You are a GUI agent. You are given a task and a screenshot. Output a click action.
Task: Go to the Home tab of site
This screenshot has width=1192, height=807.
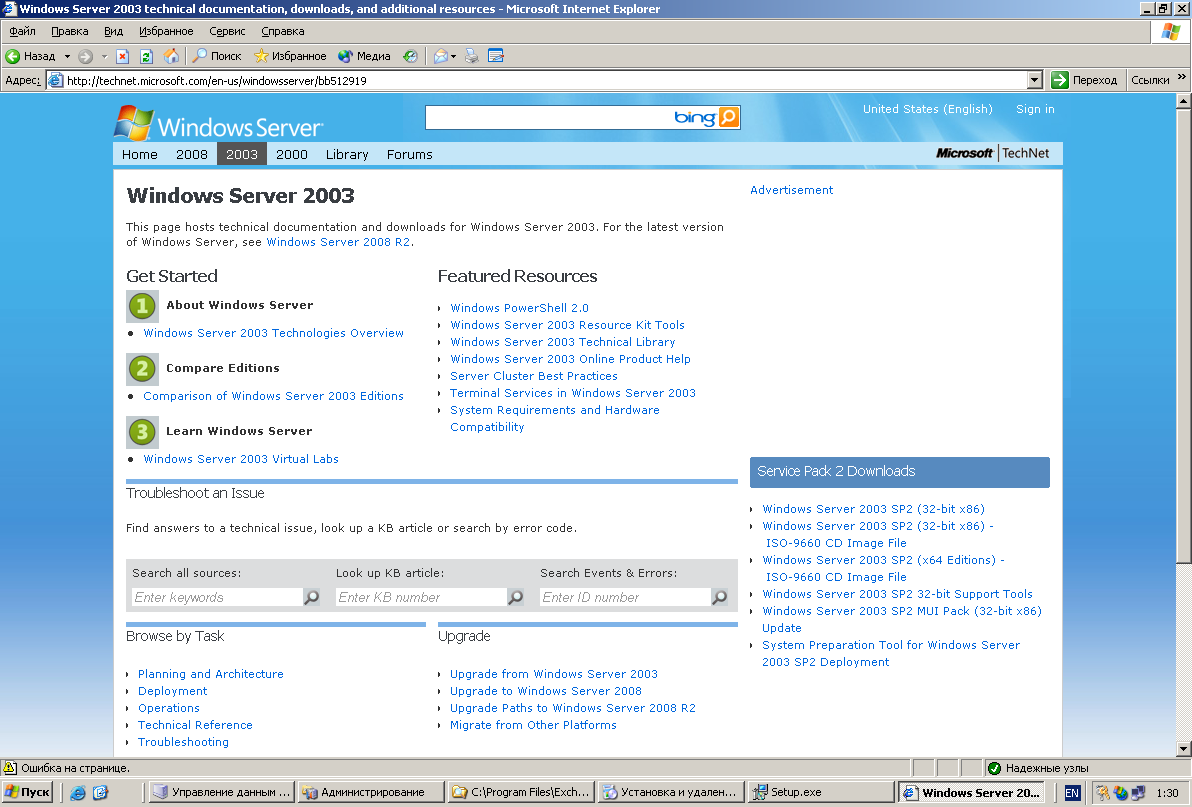140,154
